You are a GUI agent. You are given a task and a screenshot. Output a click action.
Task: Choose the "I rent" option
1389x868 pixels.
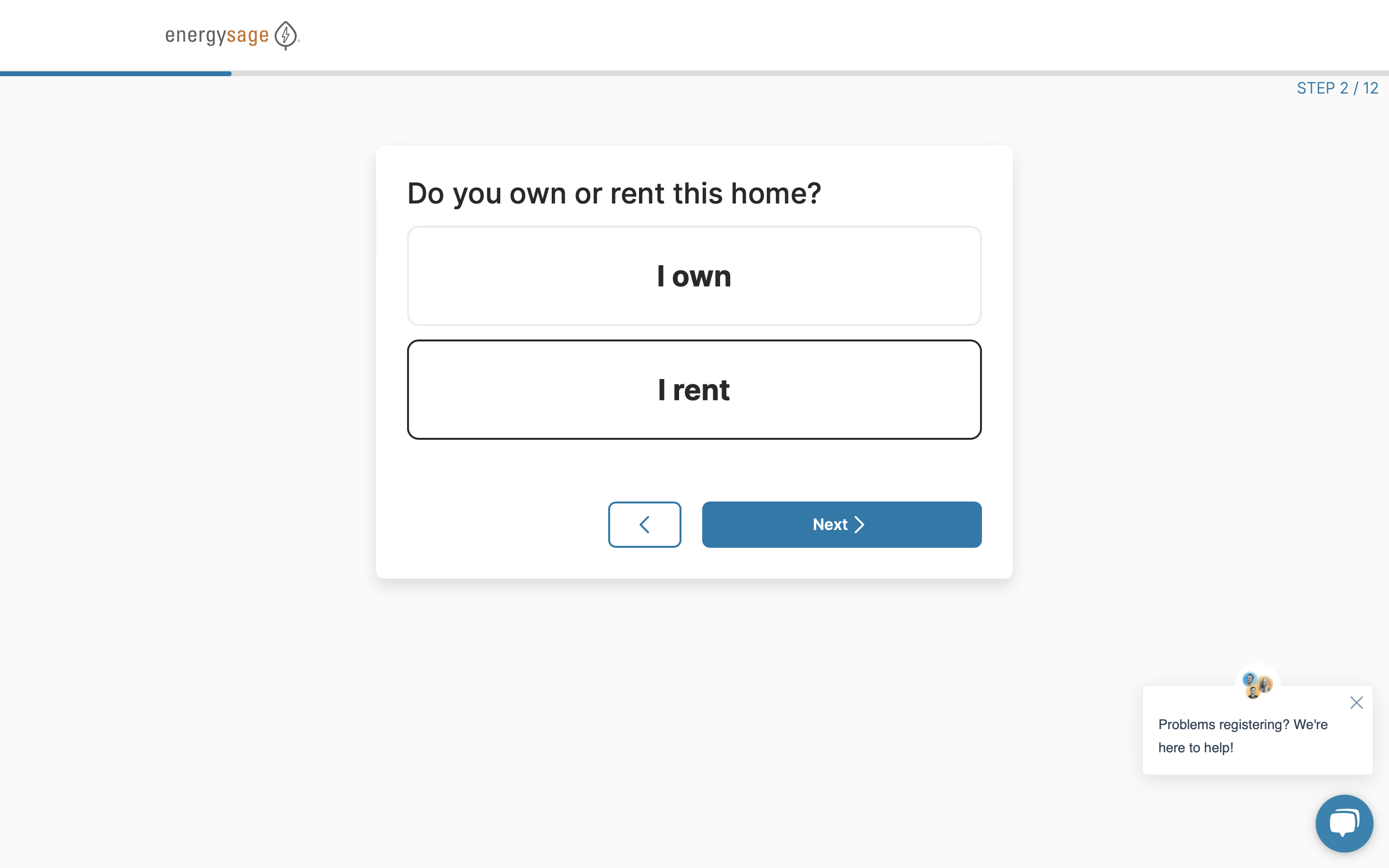[x=694, y=390]
